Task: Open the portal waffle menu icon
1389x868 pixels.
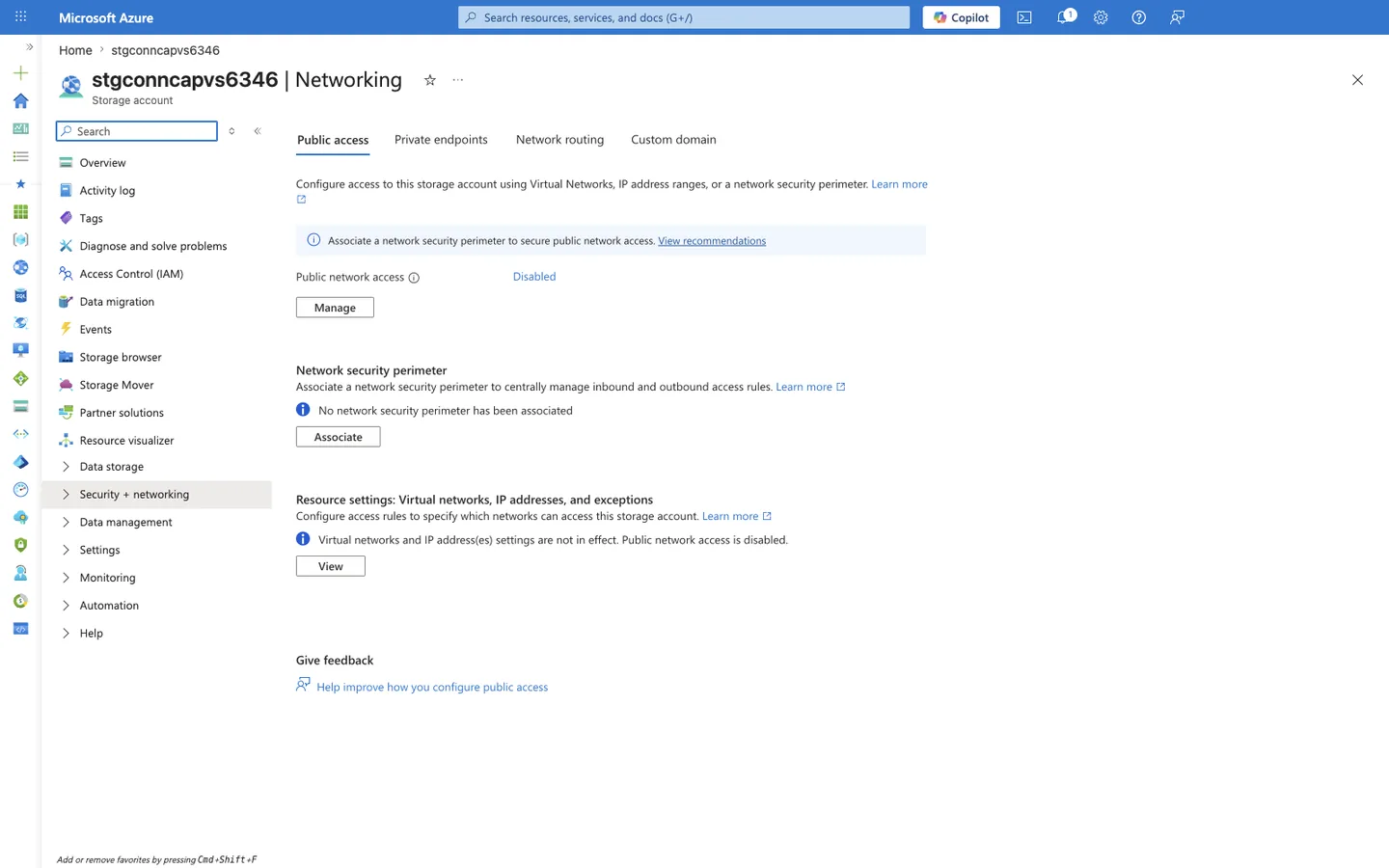Action: (x=20, y=17)
